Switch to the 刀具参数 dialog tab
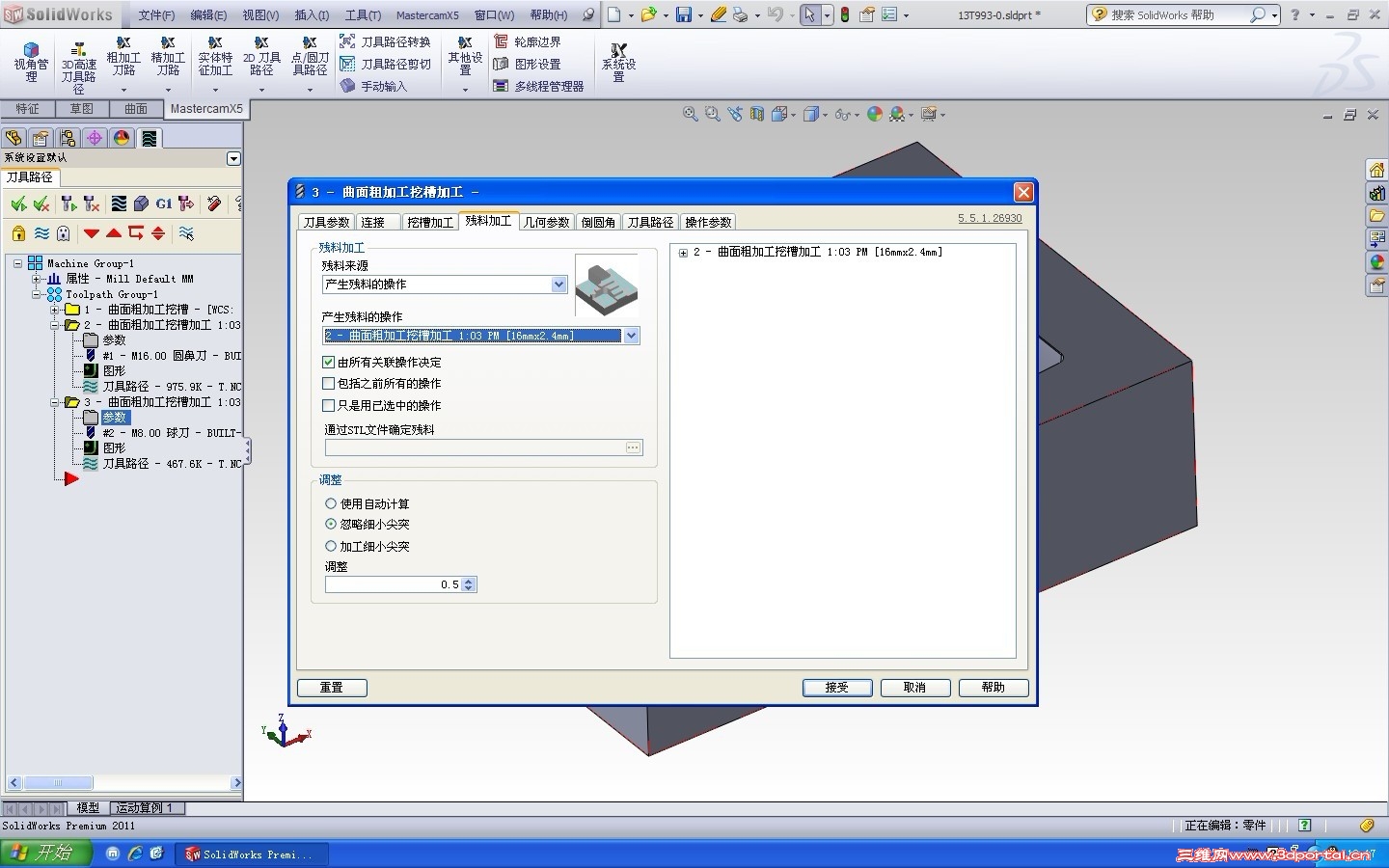Image resolution: width=1389 pixels, height=868 pixels. 326,222
